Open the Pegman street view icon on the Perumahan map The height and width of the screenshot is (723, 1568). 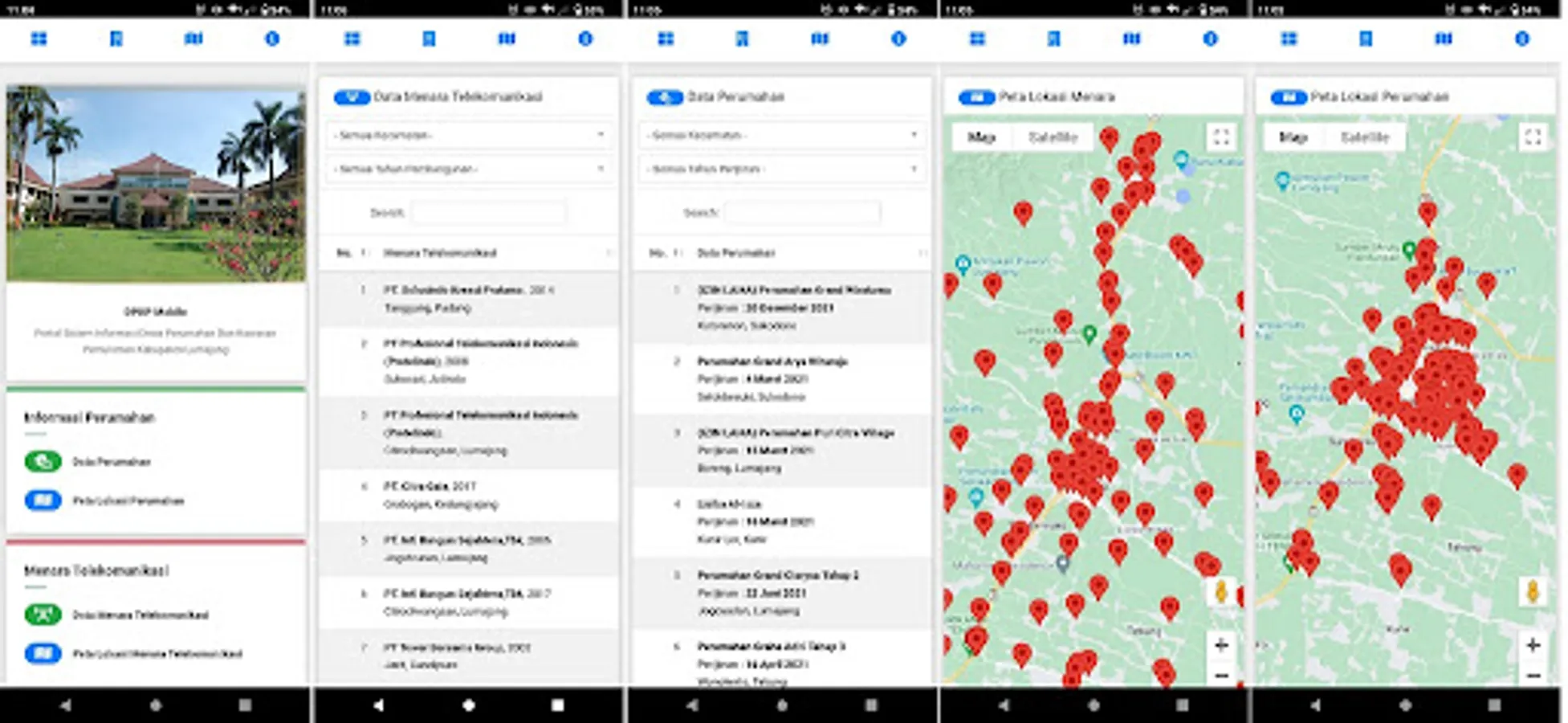point(1533,592)
